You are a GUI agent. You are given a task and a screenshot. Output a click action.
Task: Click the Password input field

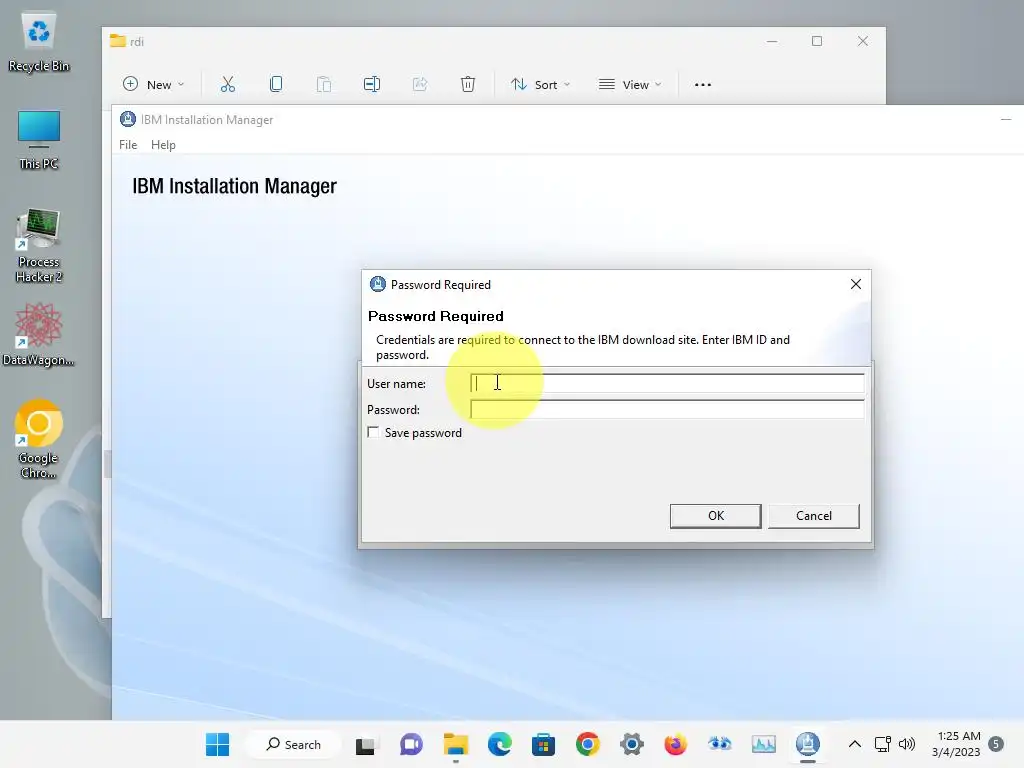667,409
